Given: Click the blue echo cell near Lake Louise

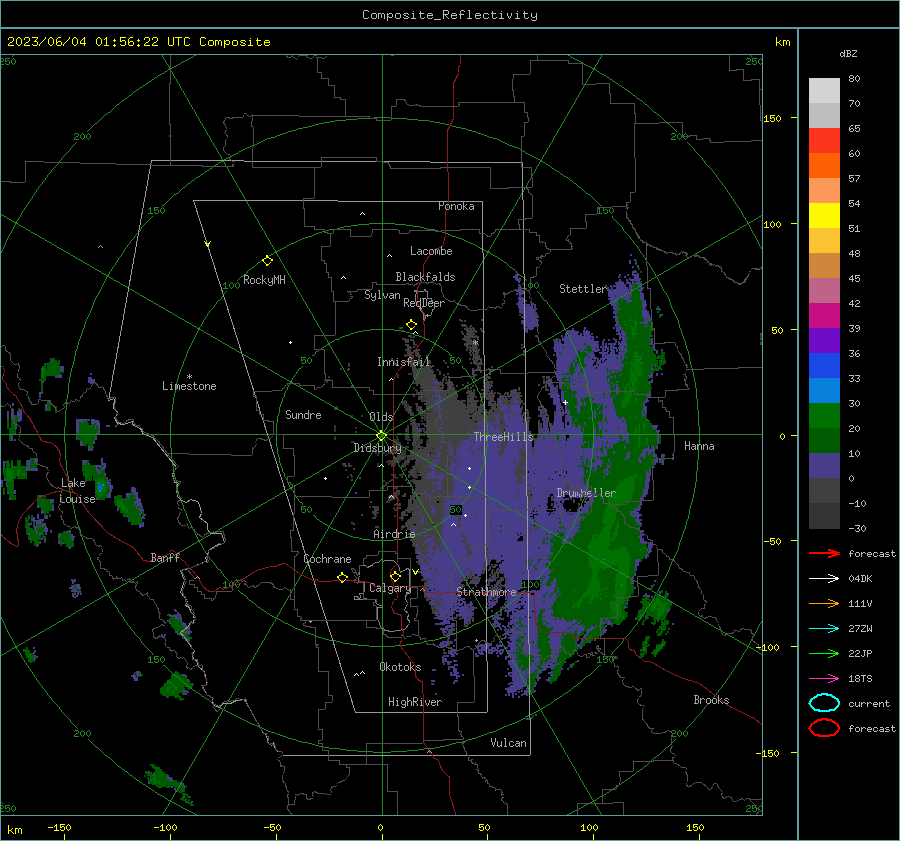Looking at the screenshot, I should pyautogui.click(x=102, y=488).
